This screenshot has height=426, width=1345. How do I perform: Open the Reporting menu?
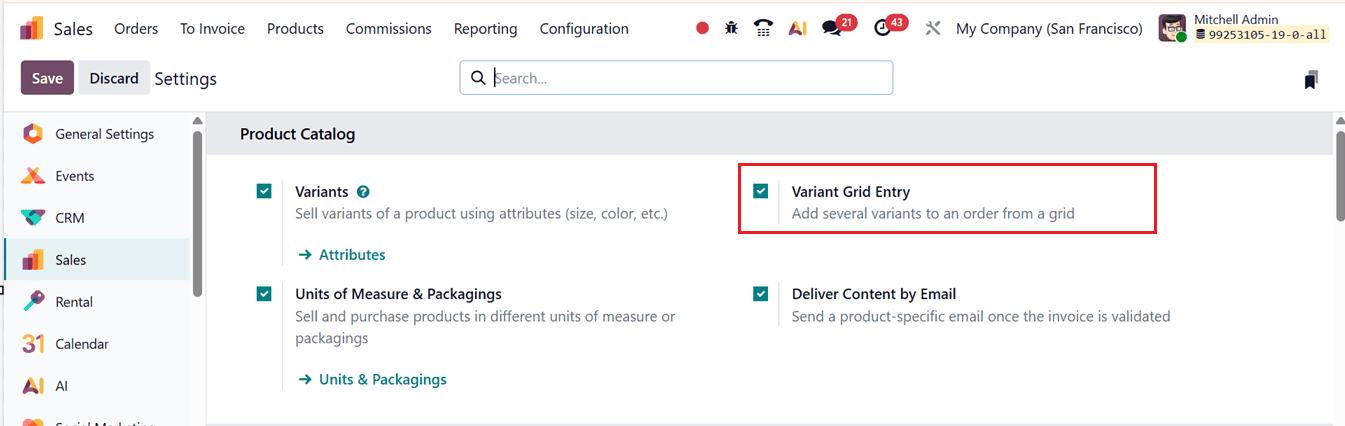tap(485, 28)
